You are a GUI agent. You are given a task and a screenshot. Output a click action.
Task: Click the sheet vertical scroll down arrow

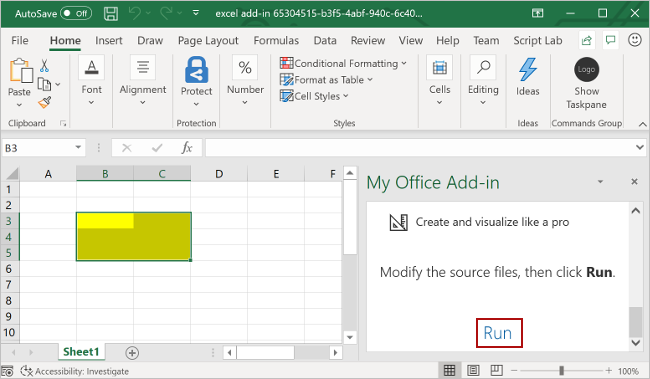tap(350, 337)
